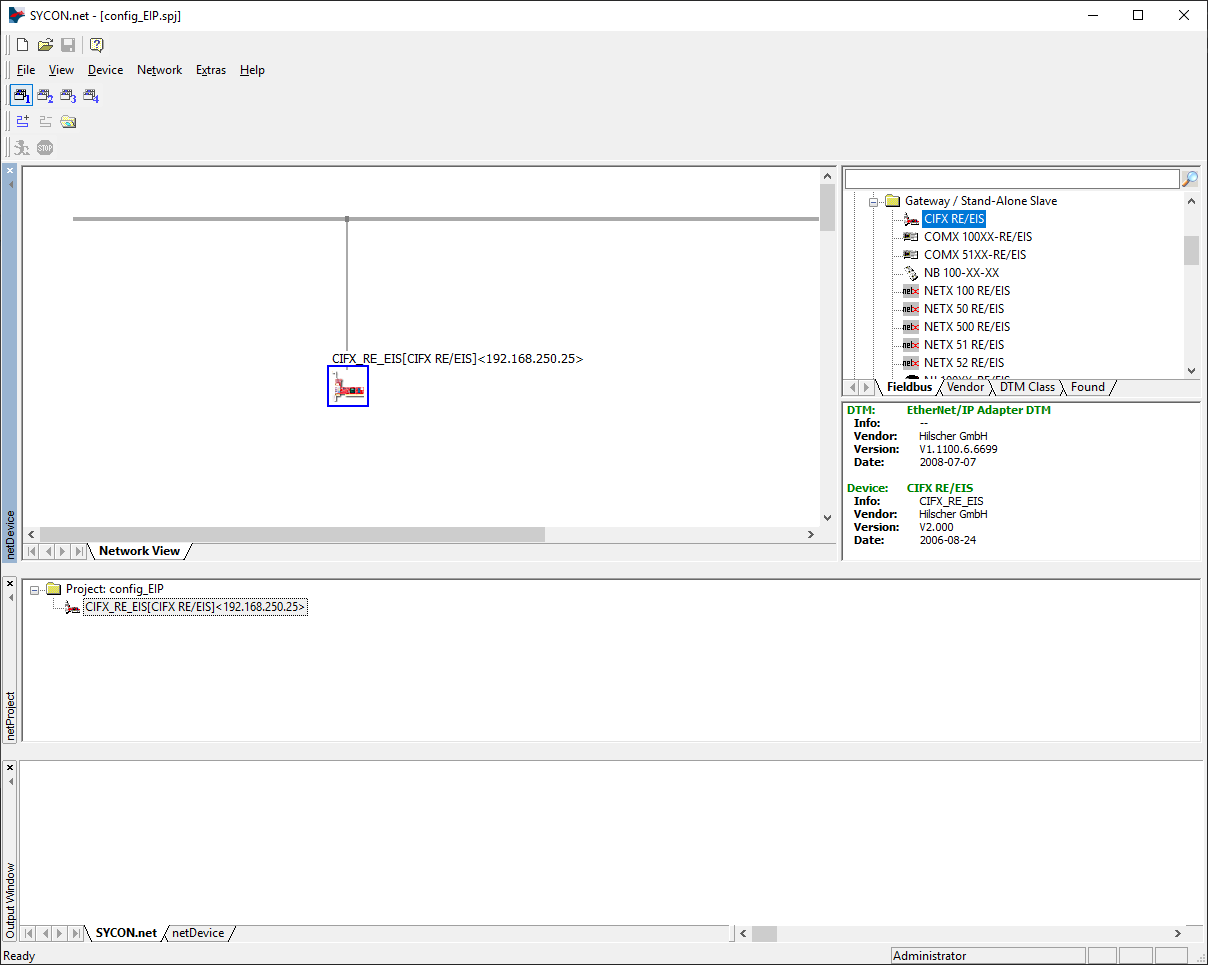Image resolution: width=1208 pixels, height=965 pixels.
Task: Click the context help question mark icon
Action: pyautogui.click(x=97, y=45)
